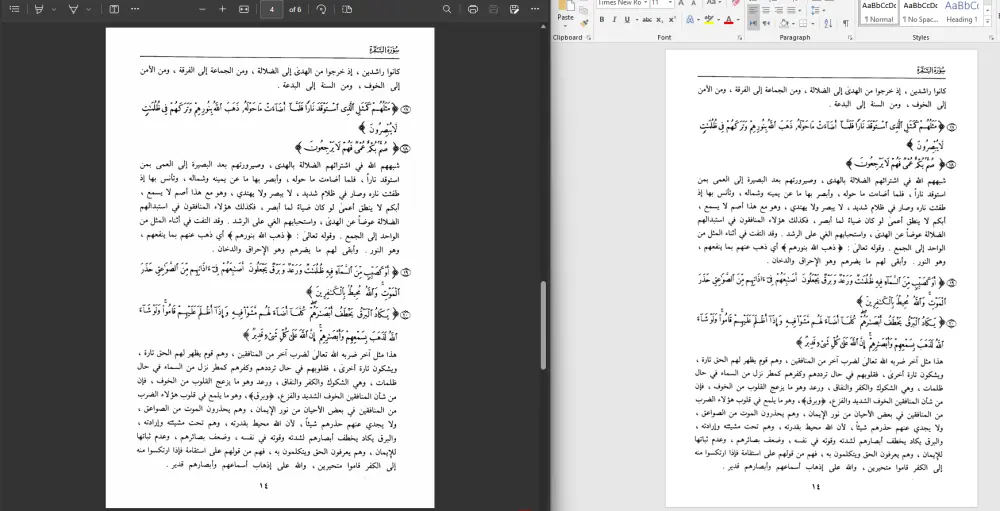Open line spacing options
Viewport: 1000px width, 511px height.
tap(818, 10)
